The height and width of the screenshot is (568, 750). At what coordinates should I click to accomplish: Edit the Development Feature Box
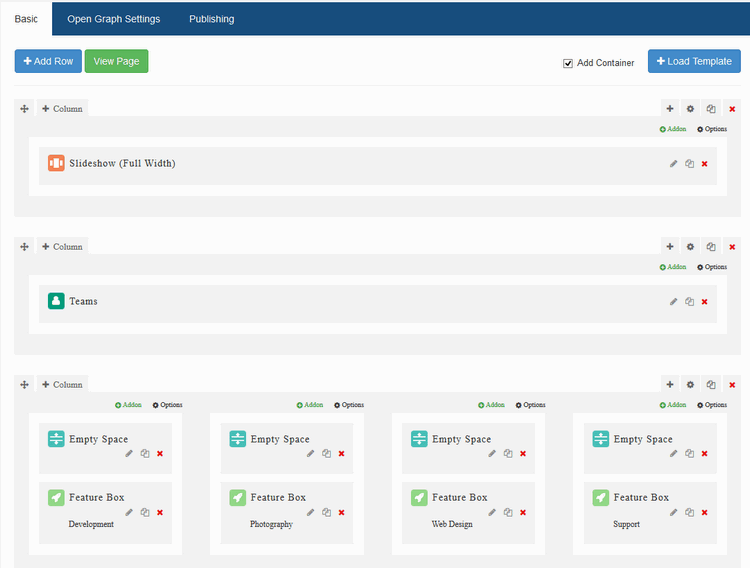click(x=129, y=512)
